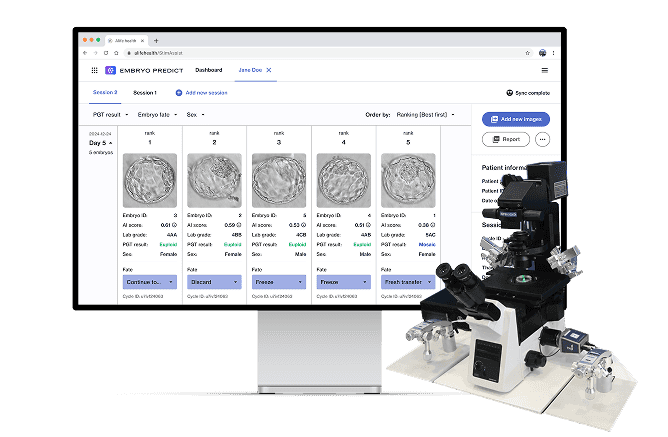Select the browser tab in tab strip
This screenshot has height=437, width=668.
[126, 41]
